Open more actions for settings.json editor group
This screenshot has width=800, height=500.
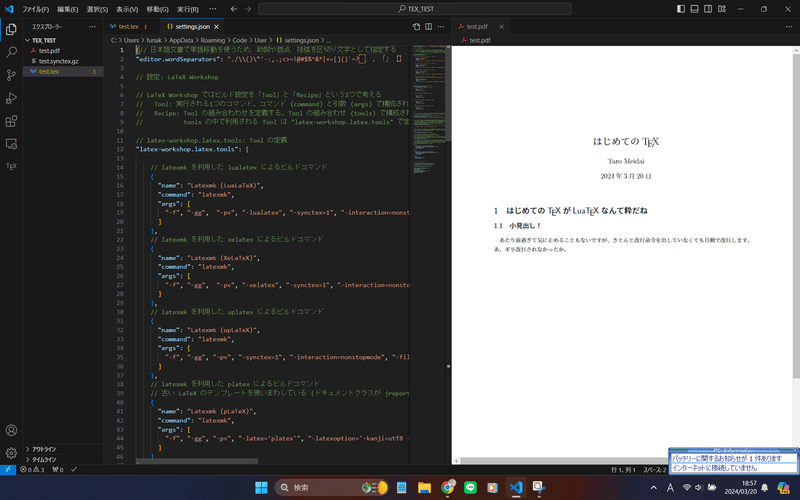pos(441,27)
